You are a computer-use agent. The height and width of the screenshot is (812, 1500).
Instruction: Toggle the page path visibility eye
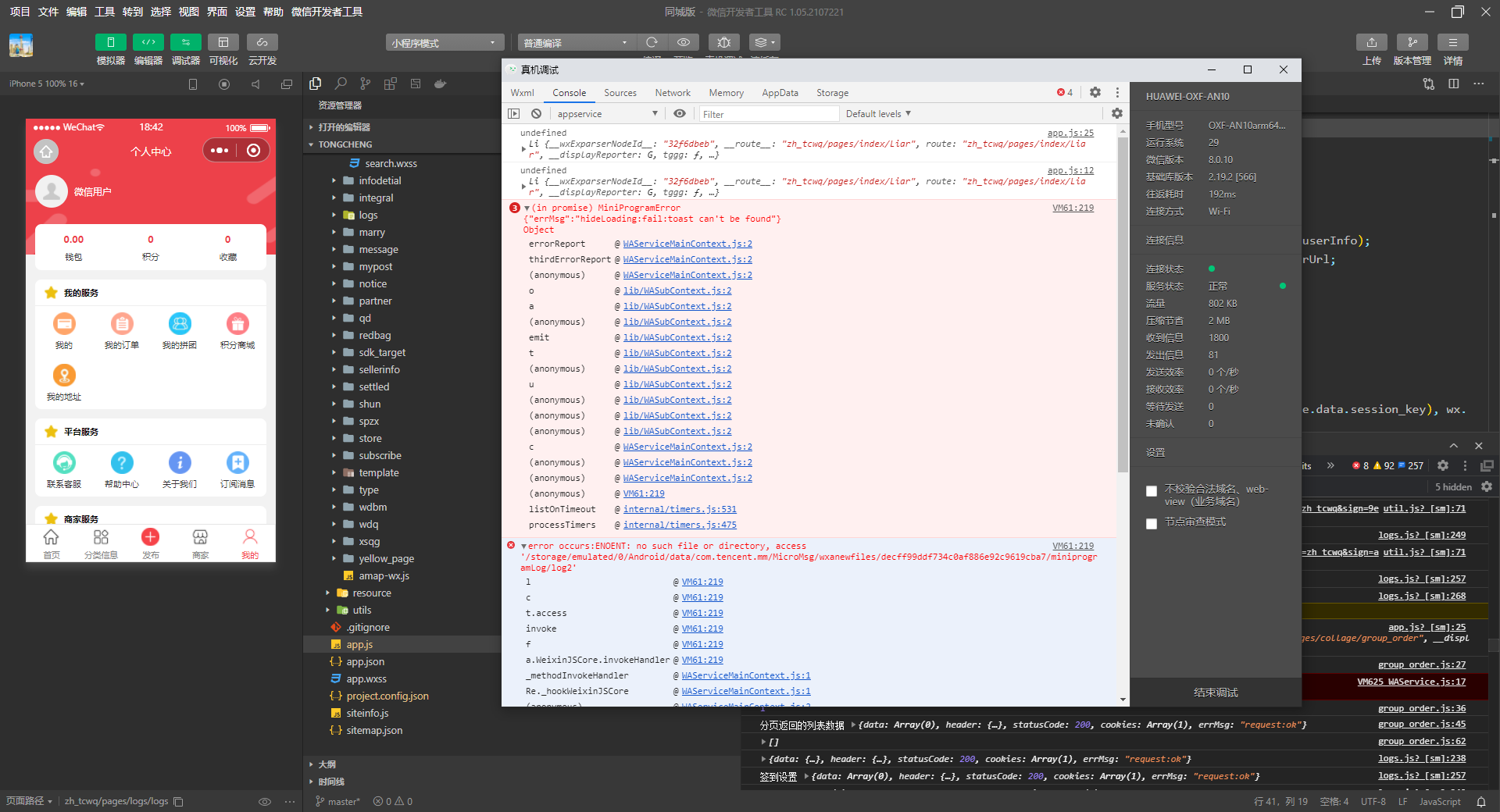265,802
